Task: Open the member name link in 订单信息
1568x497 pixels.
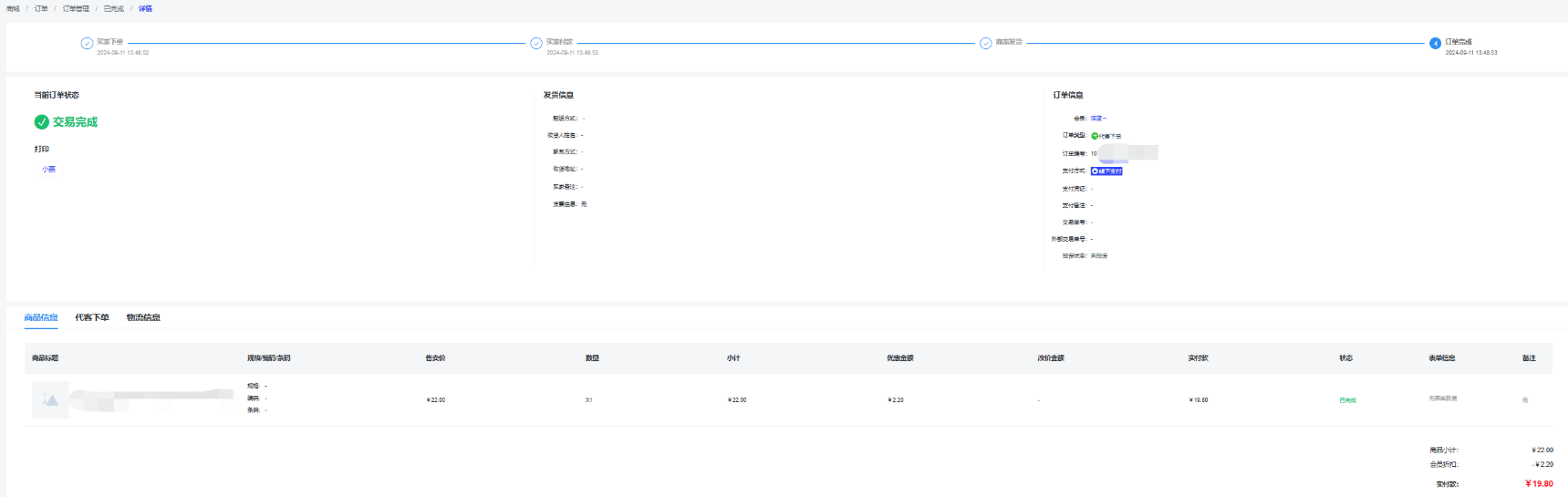Action: click(1097, 119)
